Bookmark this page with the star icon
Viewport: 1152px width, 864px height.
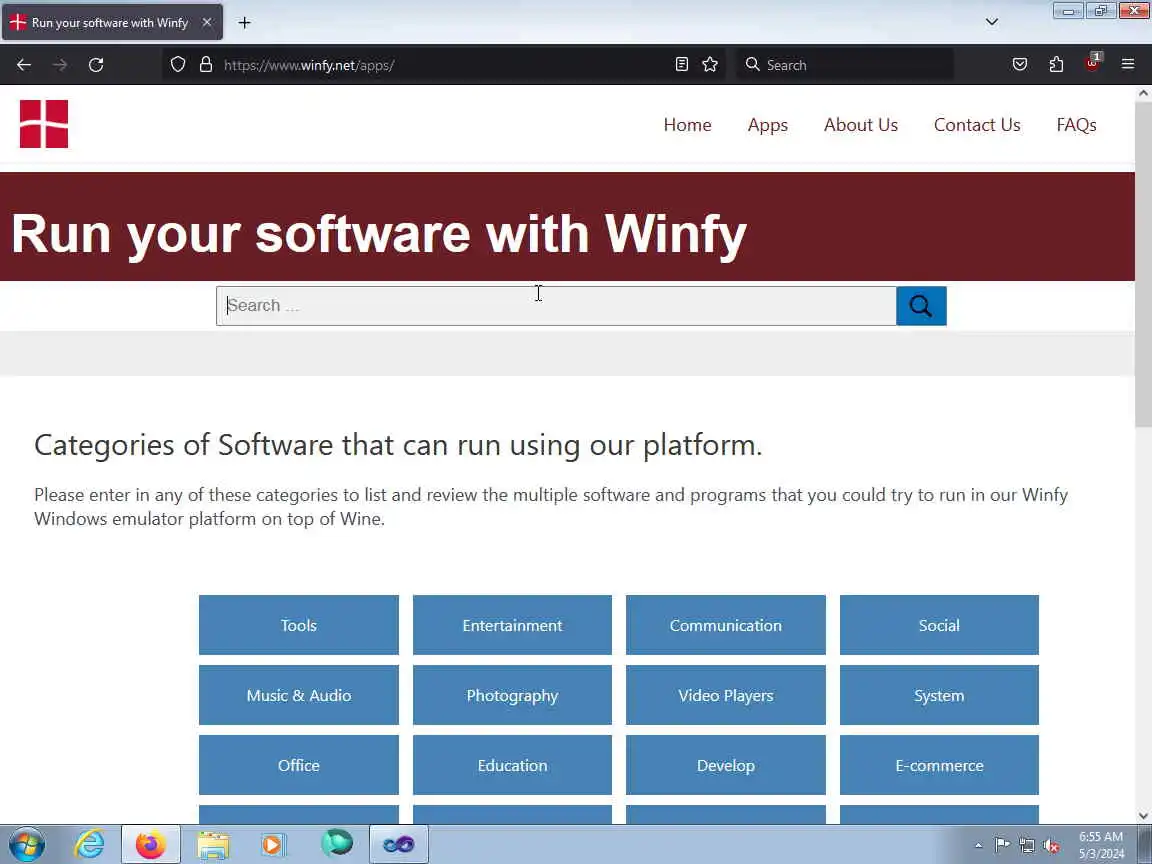click(x=710, y=65)
